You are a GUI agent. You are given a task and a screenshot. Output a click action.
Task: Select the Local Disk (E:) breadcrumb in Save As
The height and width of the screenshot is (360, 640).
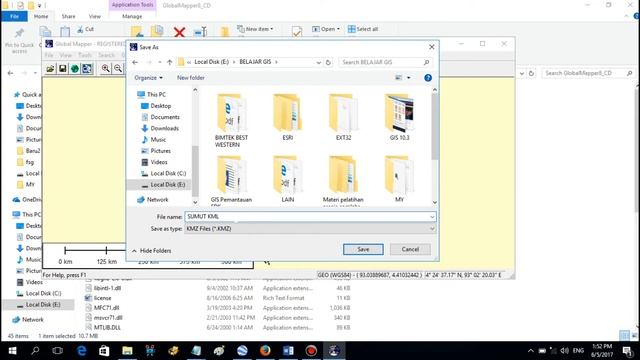211,62
